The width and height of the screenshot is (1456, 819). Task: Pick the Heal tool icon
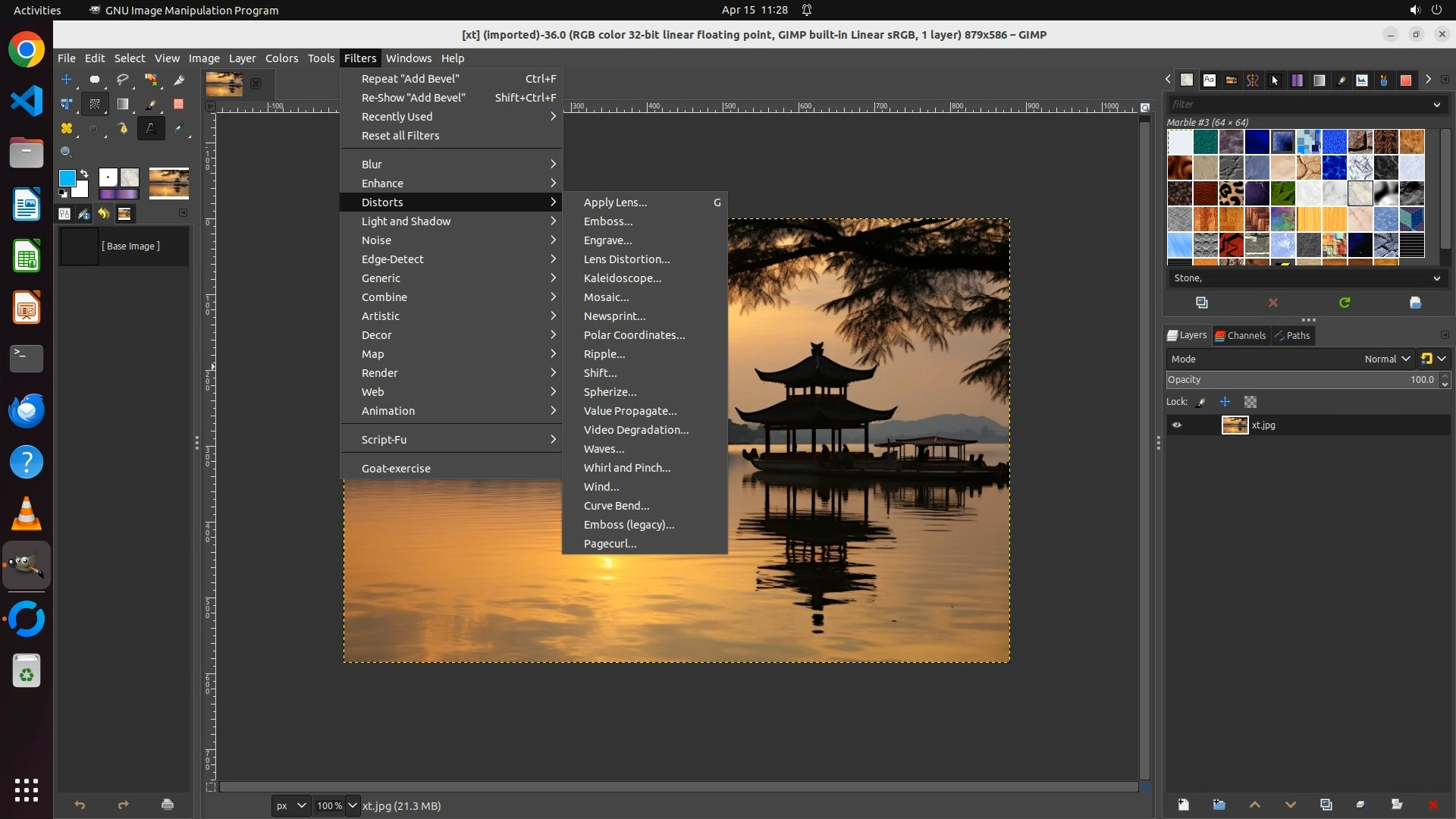coord(66,129)
